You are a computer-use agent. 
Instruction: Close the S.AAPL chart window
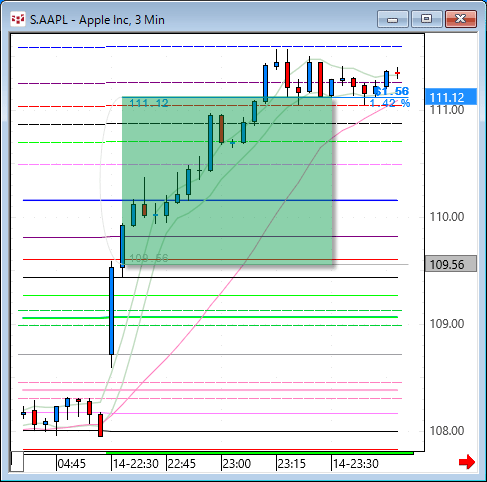tap(461, 19)
